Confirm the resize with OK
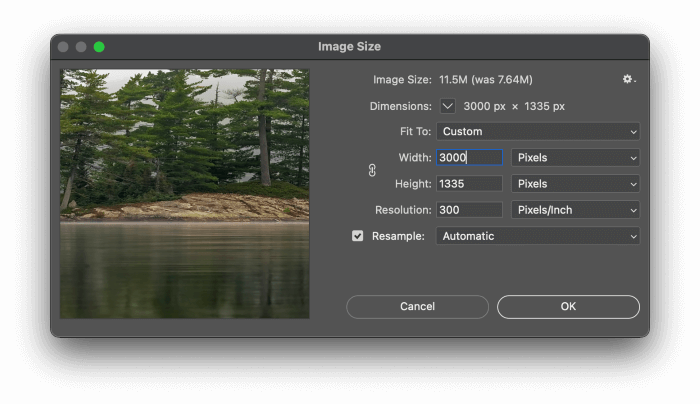This screenshot has width=700, height=404. pos(568,307)
